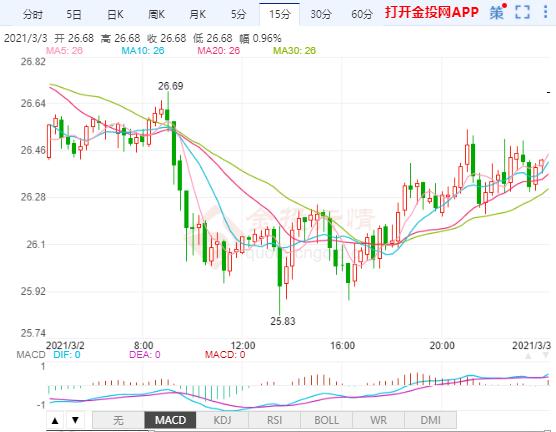Click the MA20: 26 legend label
The height and width of the screenshot is (432, 556).
coord(218,51)
